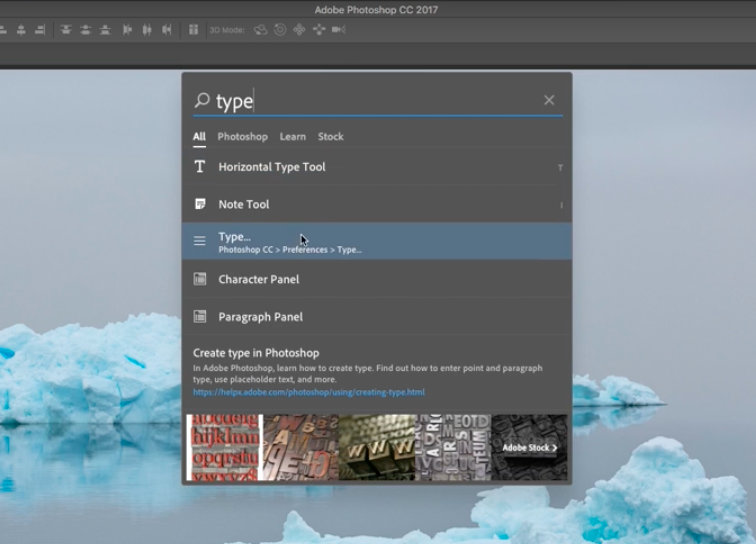The height and width of the screenshot is (544, 756).
Task: Click Distribute top edges icon
Action: coord(66,30)
